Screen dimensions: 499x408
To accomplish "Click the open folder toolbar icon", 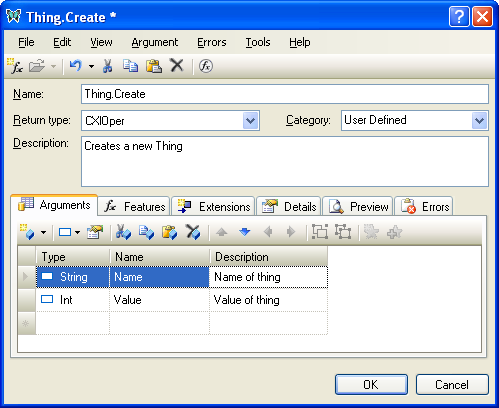I will click(x=37, y=66).
